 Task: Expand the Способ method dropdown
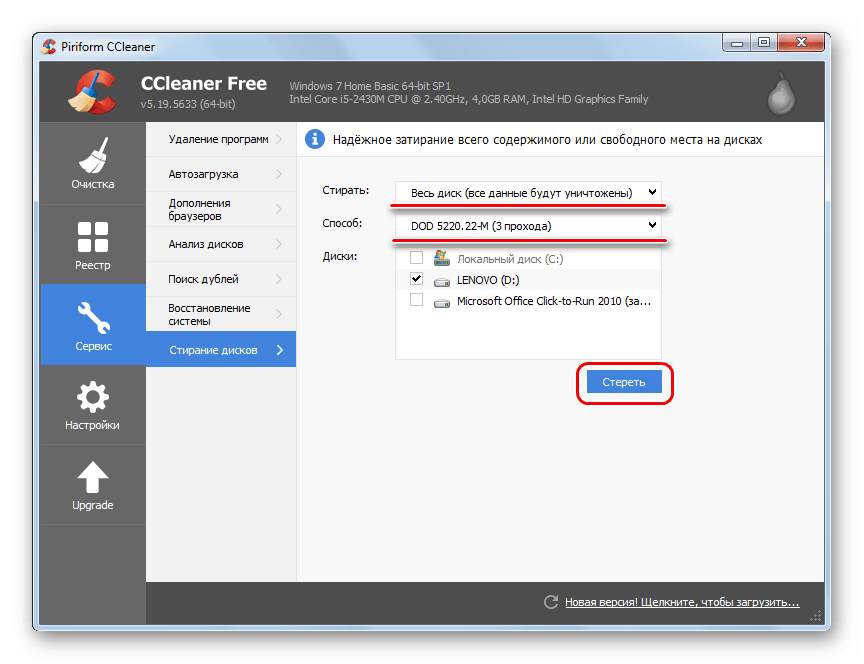[528, 226]
